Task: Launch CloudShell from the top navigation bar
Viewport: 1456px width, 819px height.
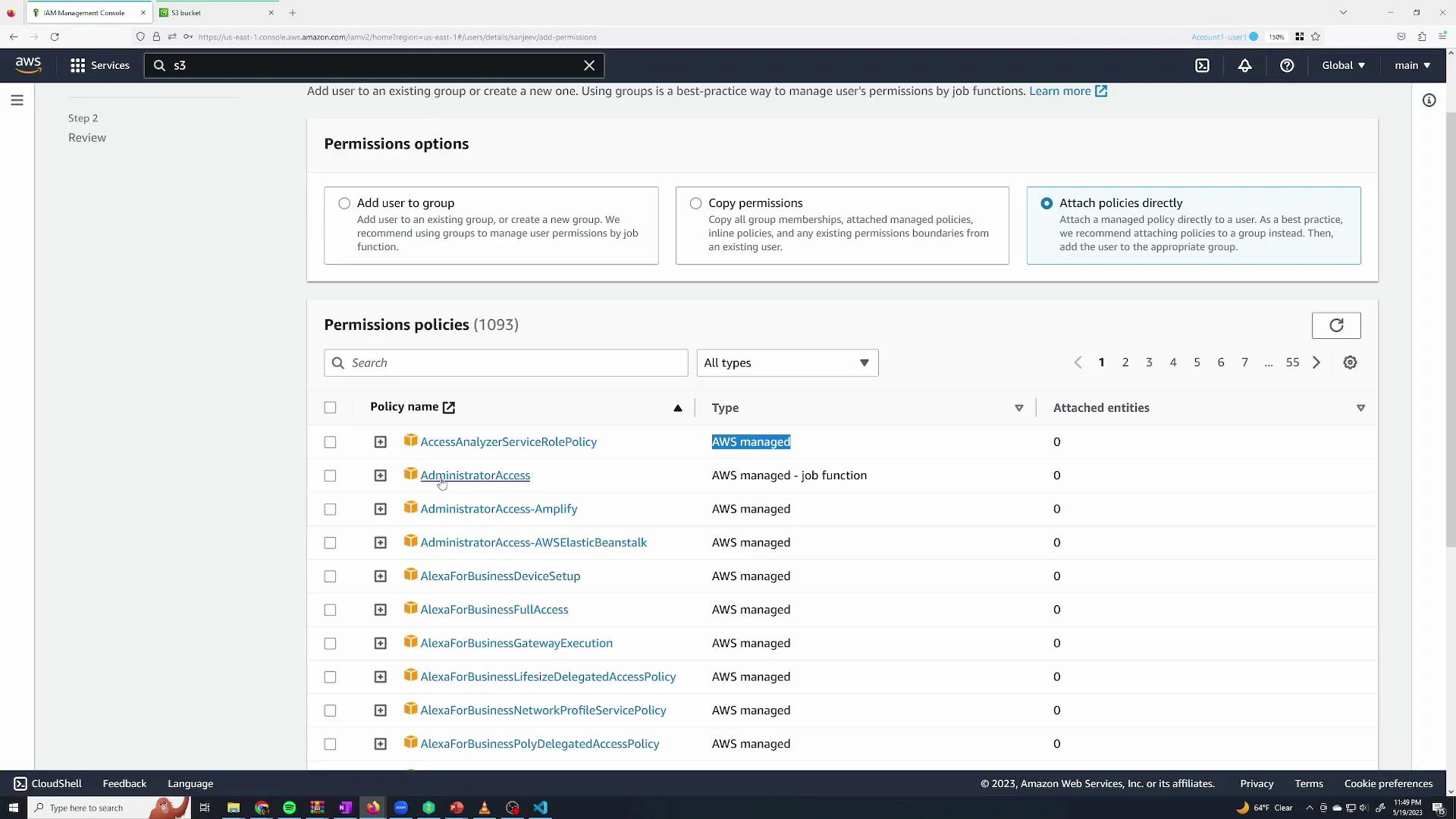Action: tap(1203, 65)
